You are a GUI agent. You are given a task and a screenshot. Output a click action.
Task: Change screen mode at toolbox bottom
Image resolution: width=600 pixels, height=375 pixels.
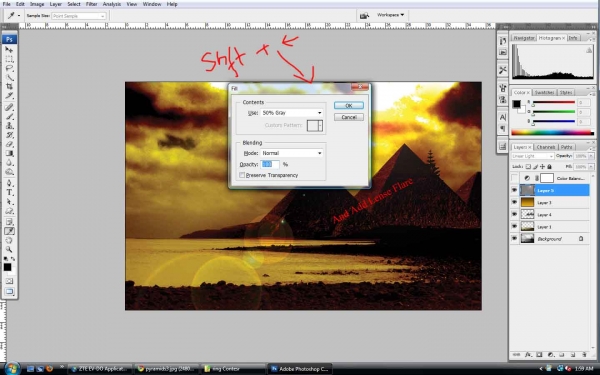coord(9,292)
